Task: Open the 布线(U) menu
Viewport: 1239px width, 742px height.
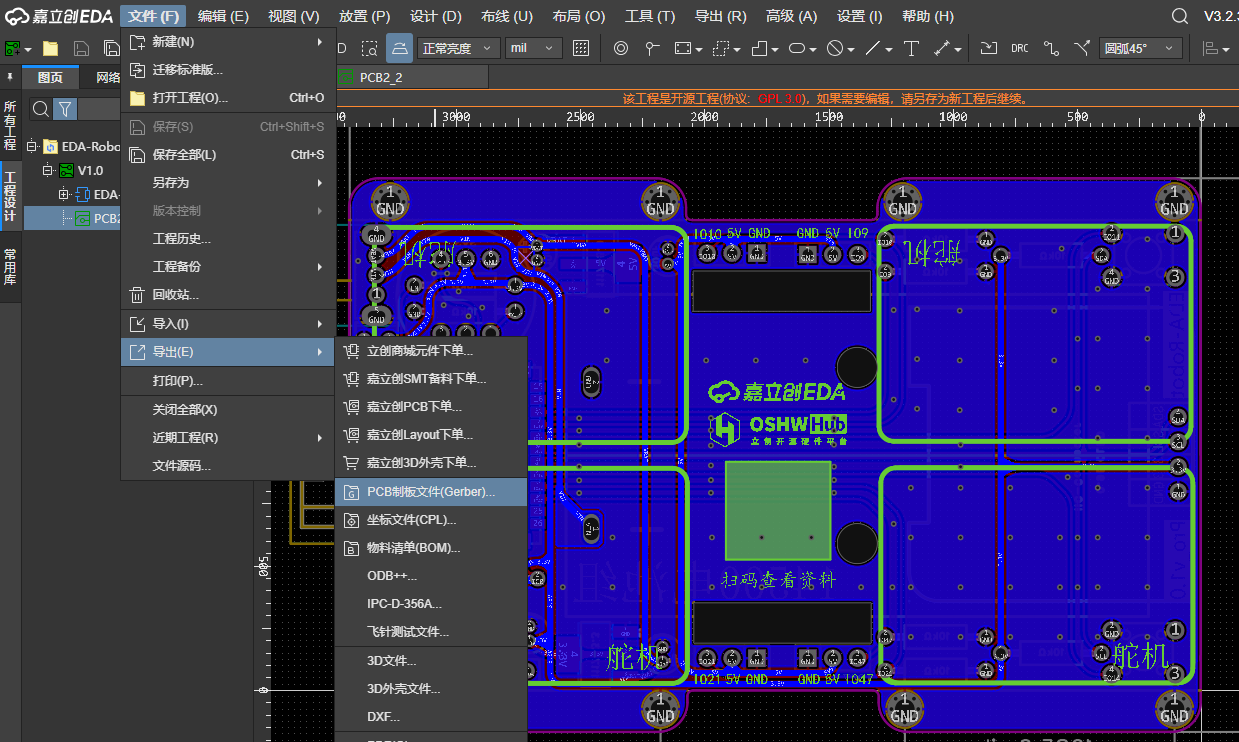Action: tap(506, 16)
